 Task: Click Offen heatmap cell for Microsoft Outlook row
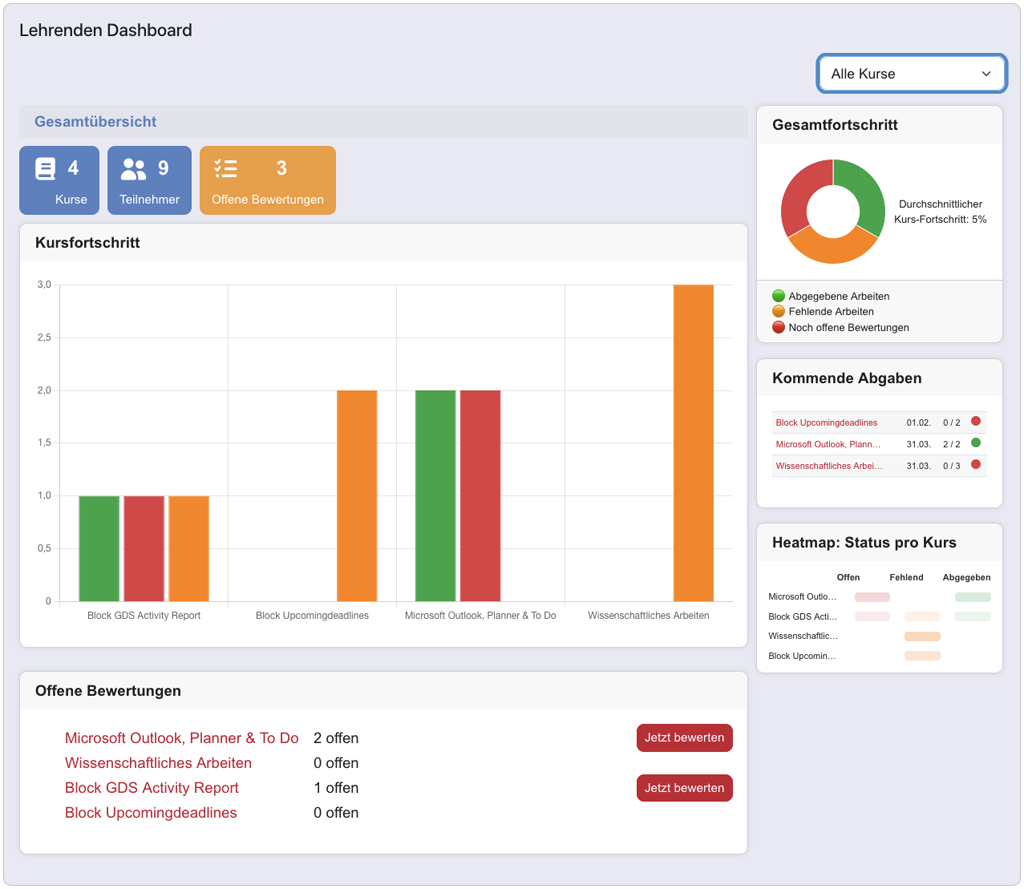[x=871, y=597]
